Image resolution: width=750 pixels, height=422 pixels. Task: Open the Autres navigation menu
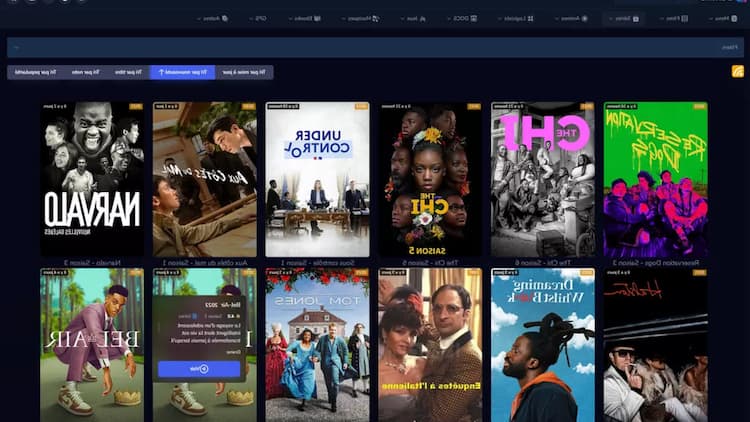pos(213,19)
